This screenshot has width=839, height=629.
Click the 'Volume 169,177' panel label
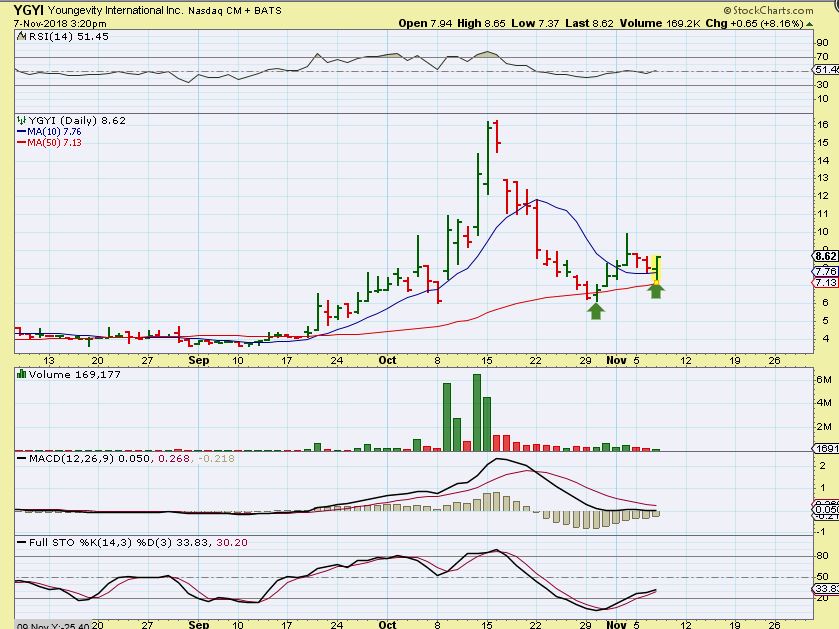74,374
